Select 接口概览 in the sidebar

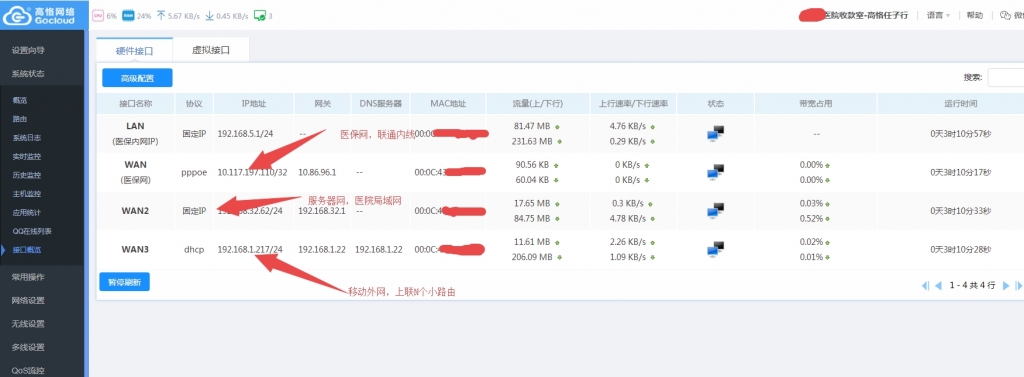tap(27, 250)
